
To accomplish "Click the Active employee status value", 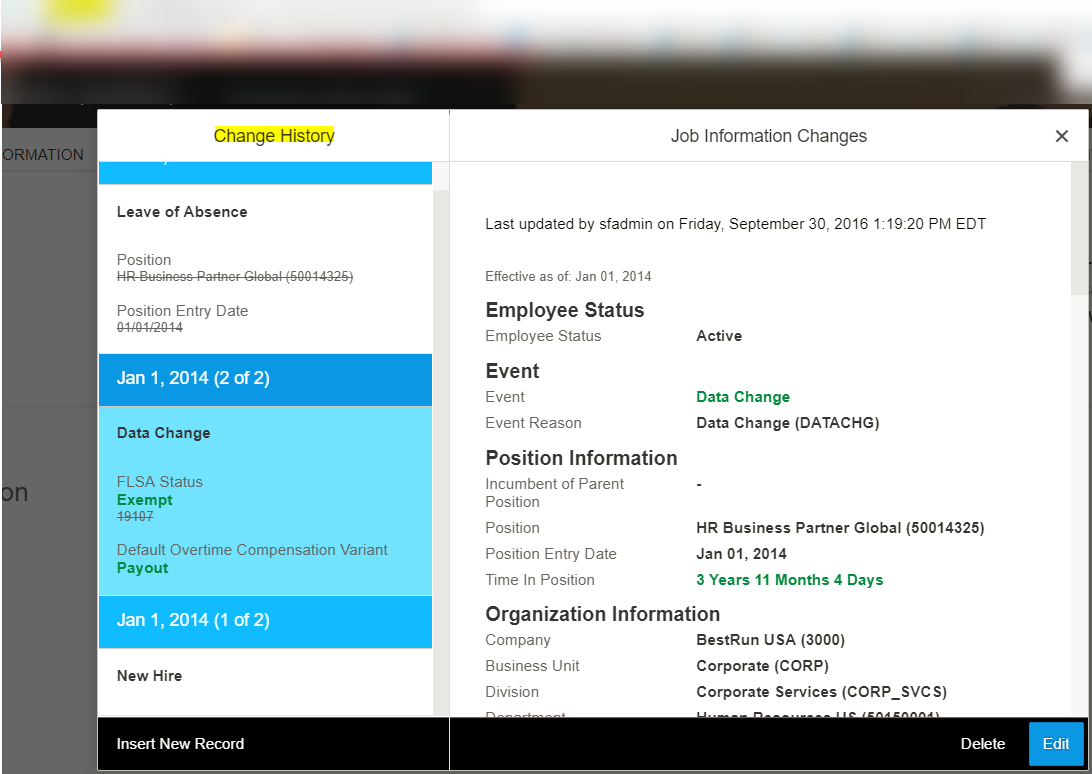I will (x=719, y=336).
